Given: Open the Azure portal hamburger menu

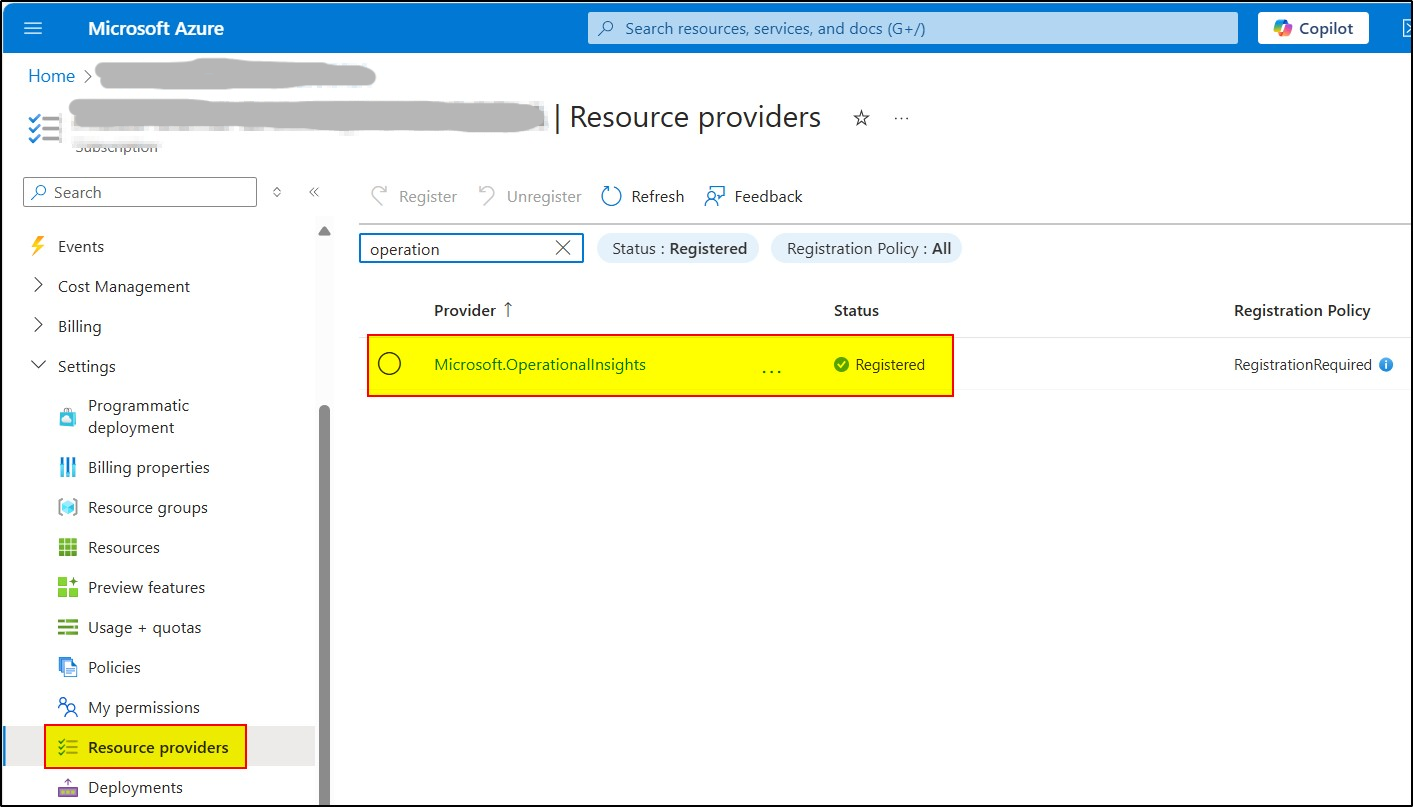Looking at the screenshot, I should coord(33,28).
